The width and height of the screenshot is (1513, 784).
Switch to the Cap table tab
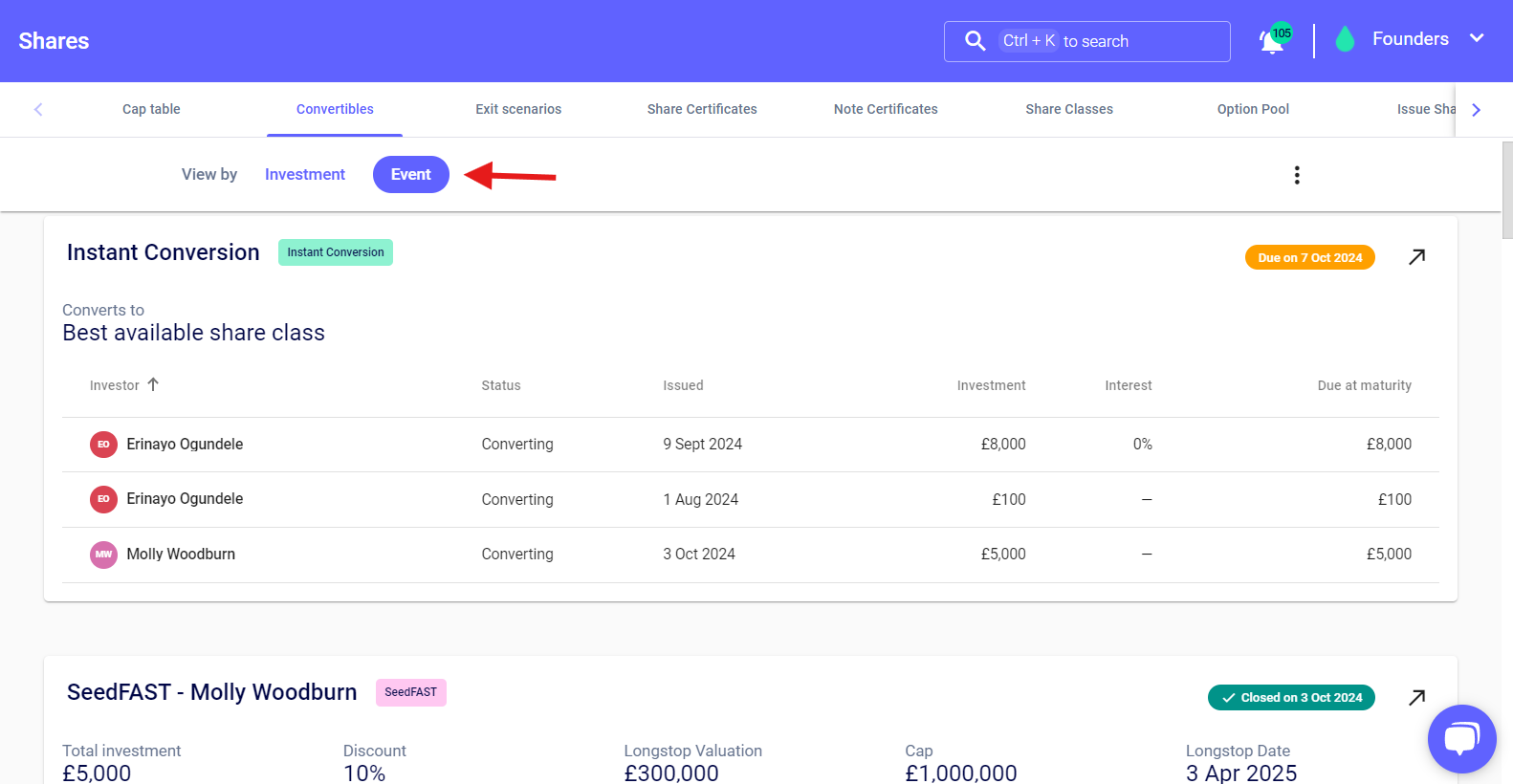[x=151, y=109]
